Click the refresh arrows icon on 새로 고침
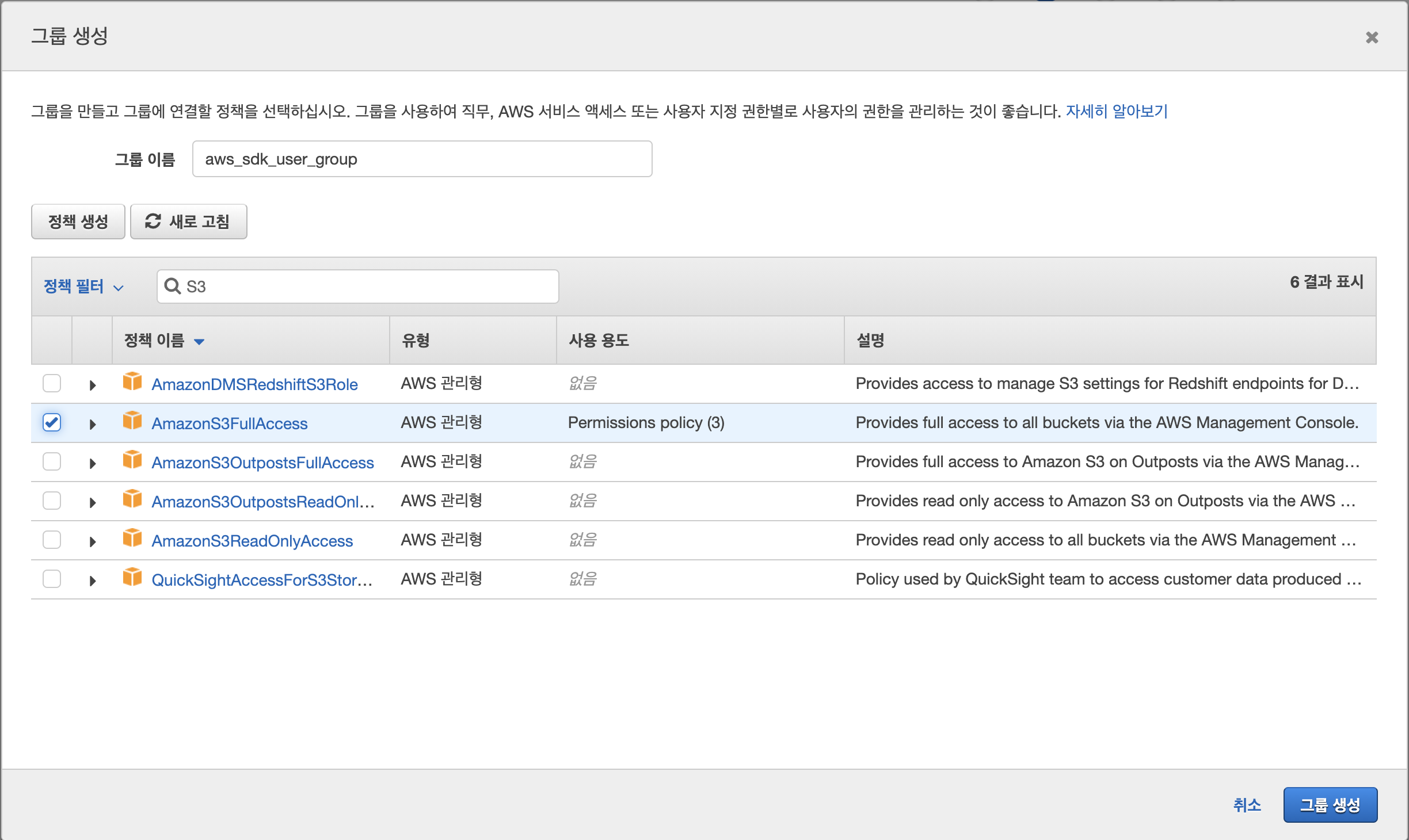Image resolution: width=1409 pixels, height=840 pixels. tap(153, 222)
